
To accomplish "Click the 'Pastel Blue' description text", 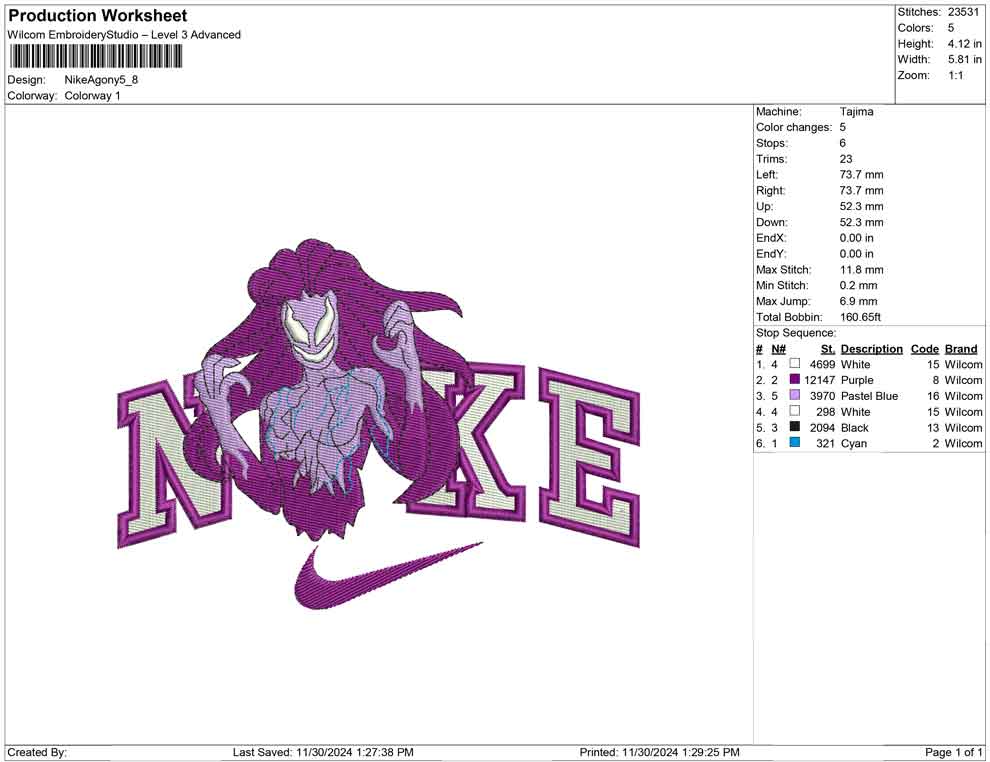I will pos(869,396).
